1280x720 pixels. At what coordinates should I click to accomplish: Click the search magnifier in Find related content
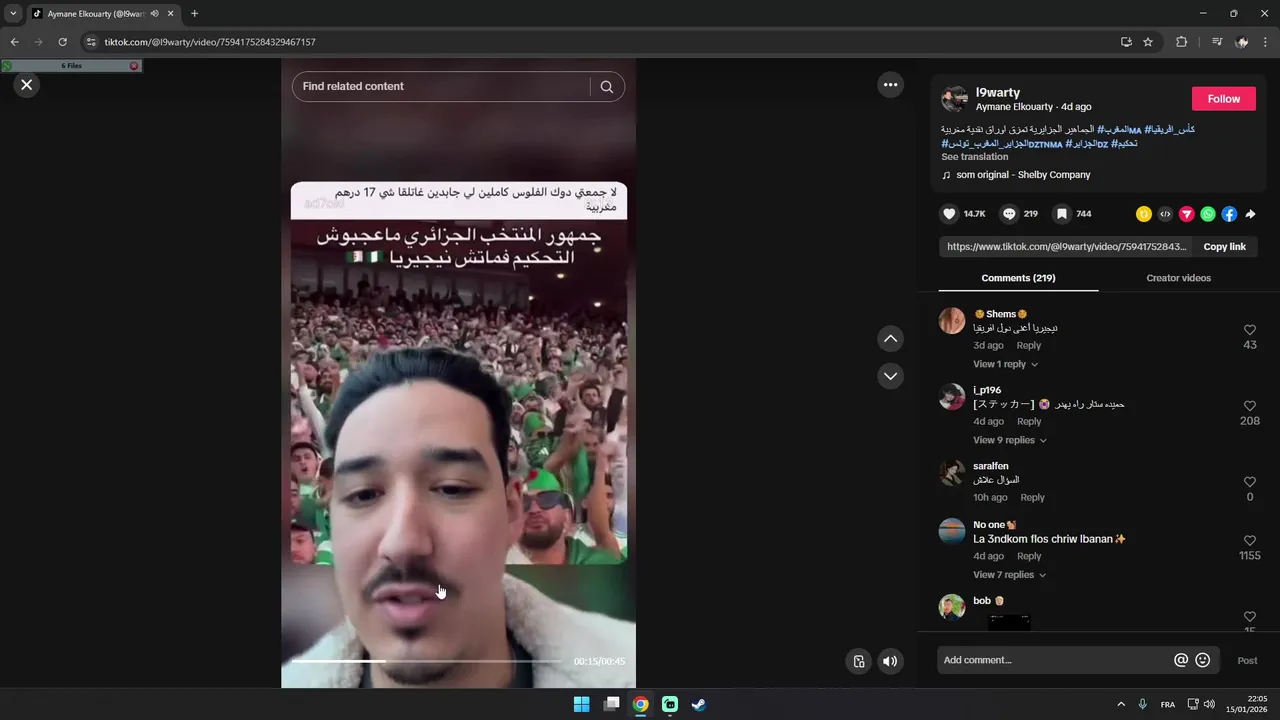[607, 87]
